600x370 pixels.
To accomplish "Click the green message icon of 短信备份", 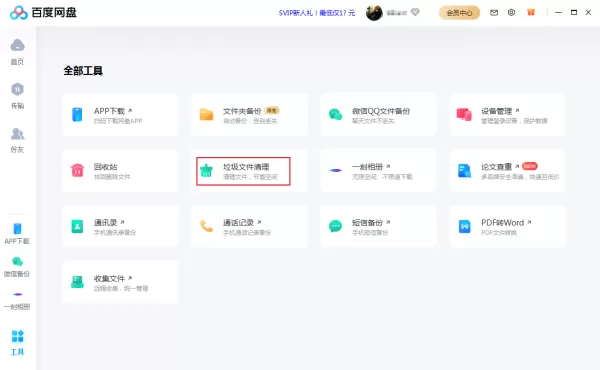I will [x=335, y=226].
